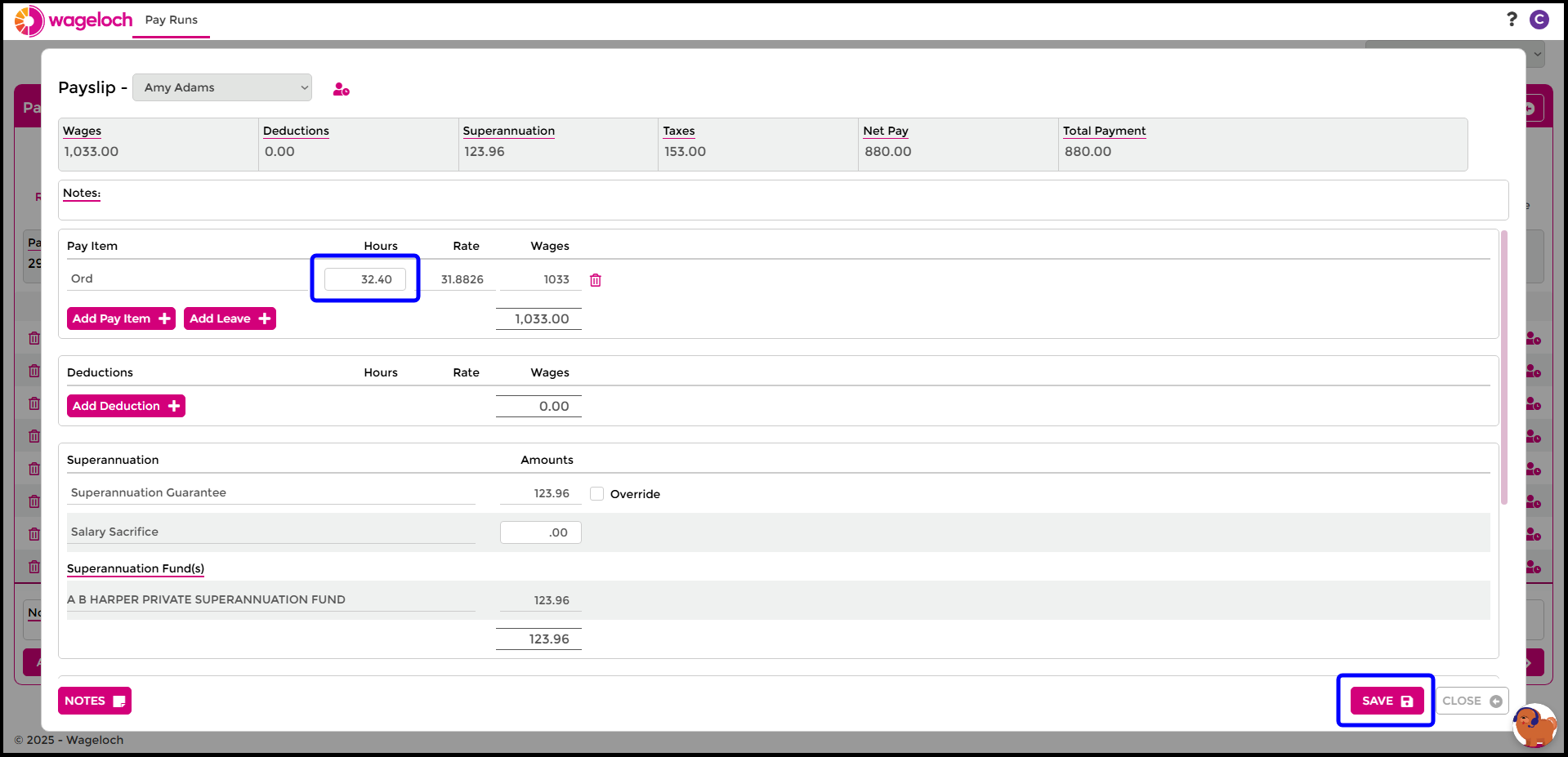The width and height of the screenshot is (1568, 757).
Task: Click Close to dismiss the payslip
Action: [x=1472, y=701]
